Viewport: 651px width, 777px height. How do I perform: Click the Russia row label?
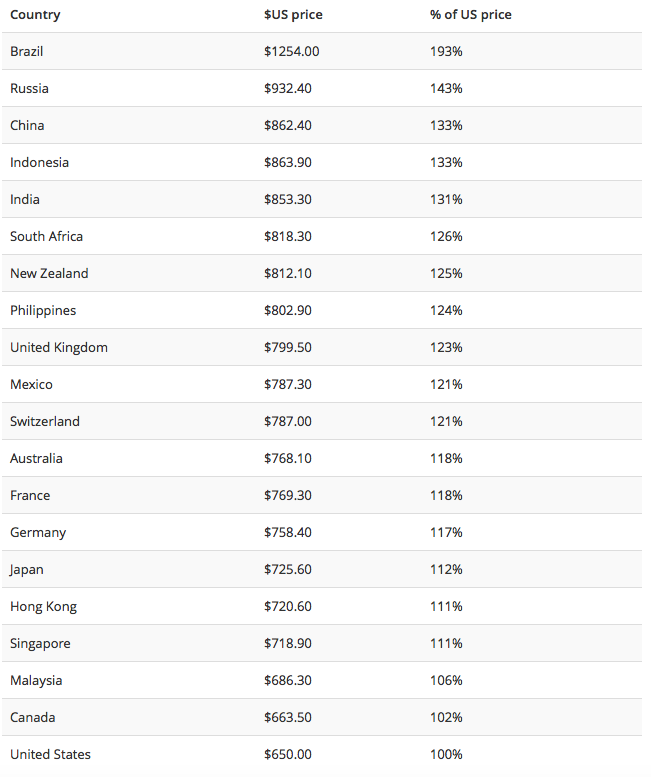coord(29,88)
